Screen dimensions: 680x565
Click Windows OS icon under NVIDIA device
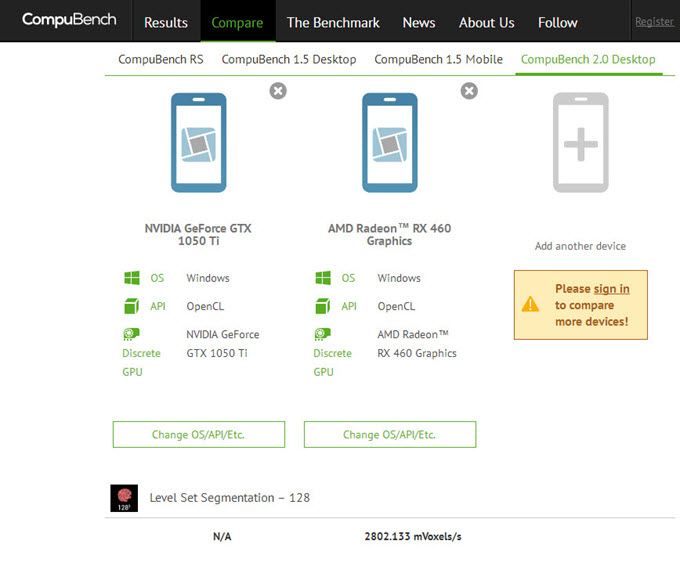click(x=132, y=278)
